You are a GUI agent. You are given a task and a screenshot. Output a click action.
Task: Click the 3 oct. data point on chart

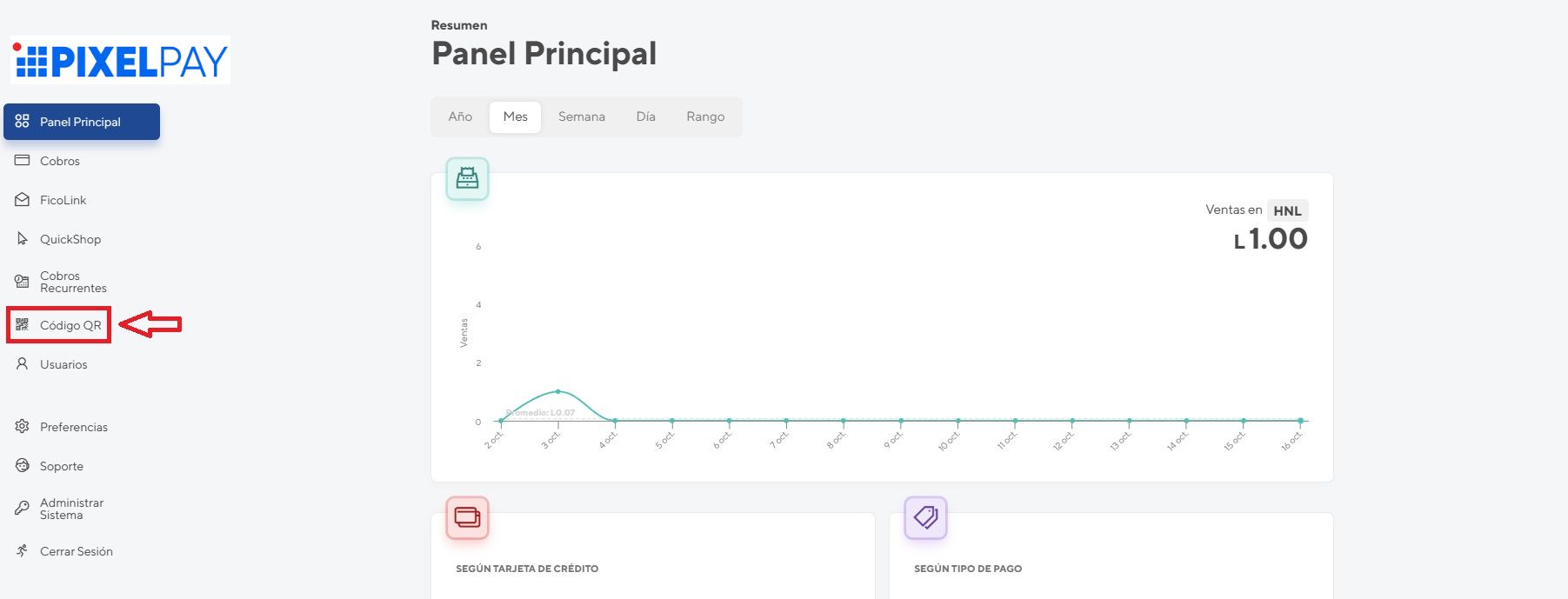tap(557, 391)
